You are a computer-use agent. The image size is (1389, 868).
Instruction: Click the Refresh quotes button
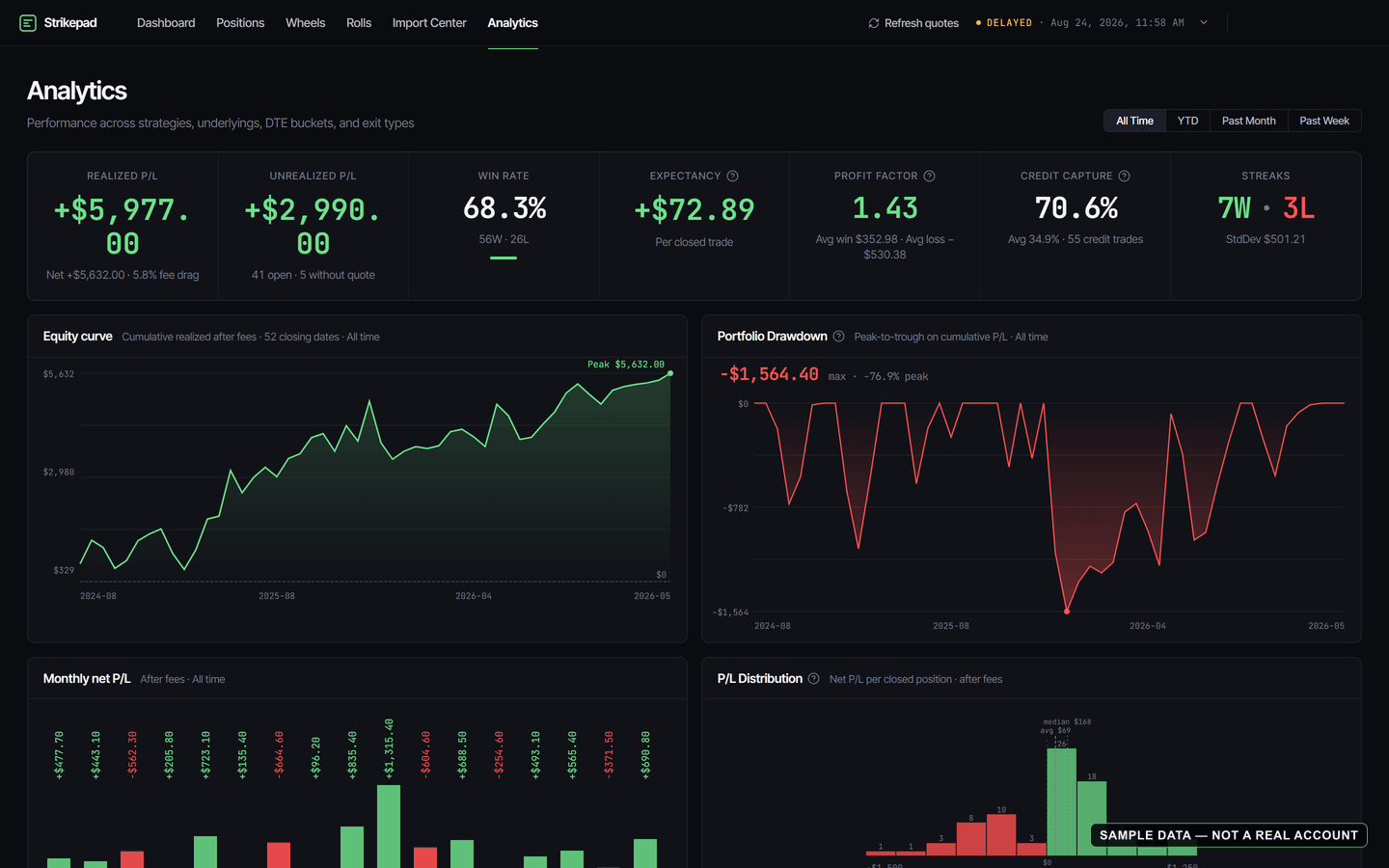click(913, 23)
